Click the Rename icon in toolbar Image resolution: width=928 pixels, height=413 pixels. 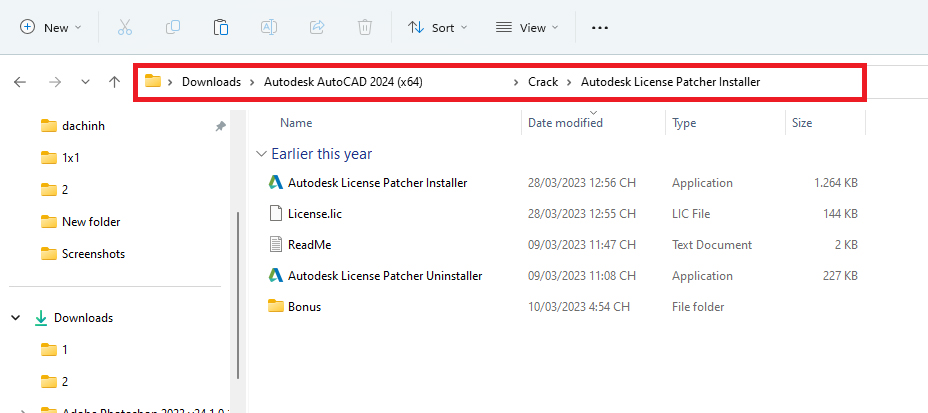pos(269,27)
